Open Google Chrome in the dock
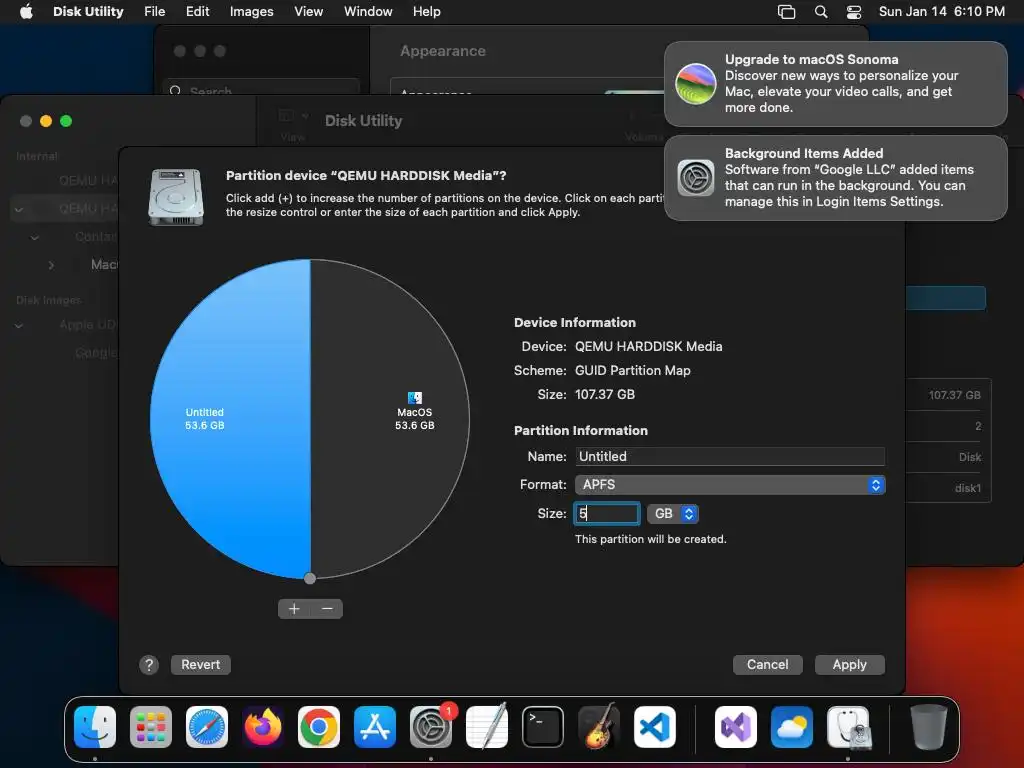The width and height of the screenshot is (1024, 768). (319, 726)
